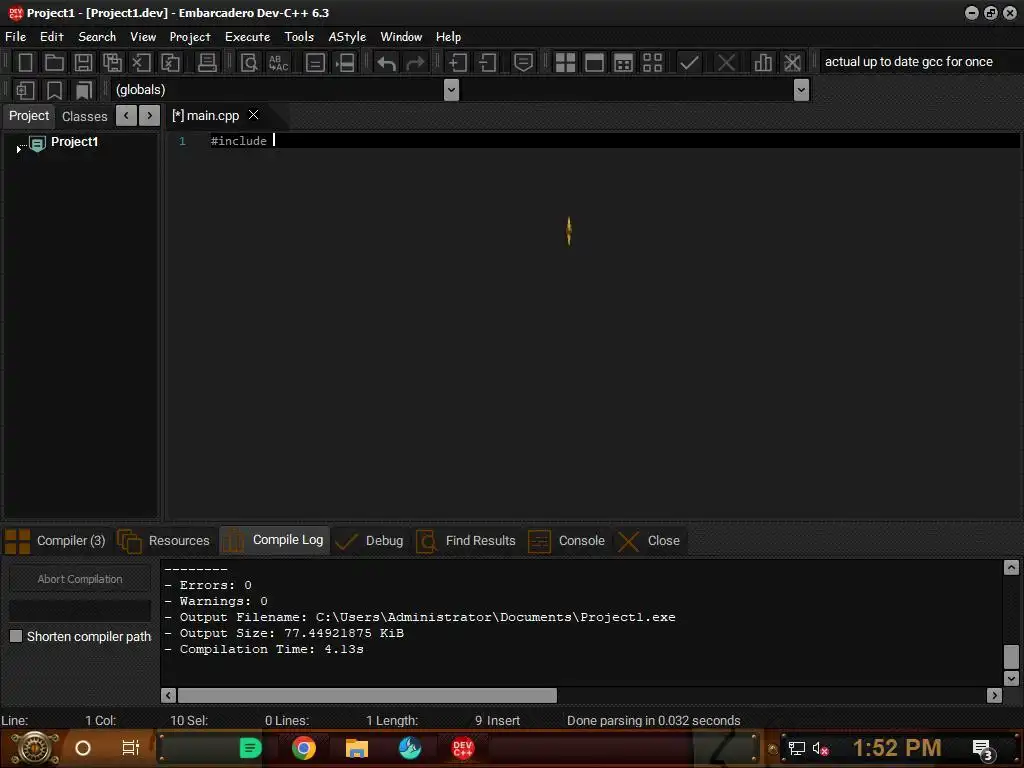Open File Explorer from the taskbar
Screen dimensions: 1024x768
pyautogui.click(x=357, y=748)
